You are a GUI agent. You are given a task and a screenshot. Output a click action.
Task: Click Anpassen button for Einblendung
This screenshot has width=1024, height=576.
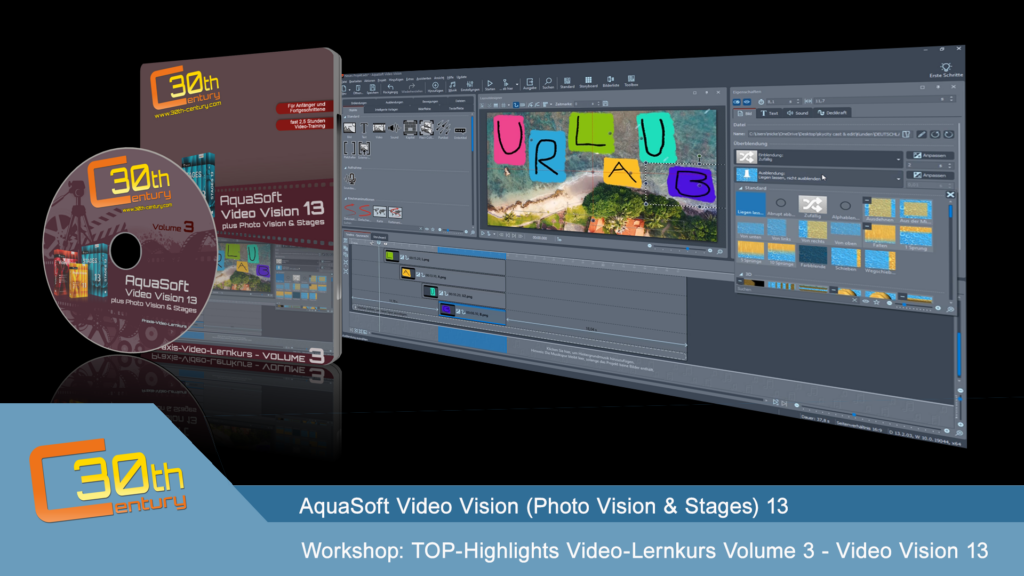point(930,155)
